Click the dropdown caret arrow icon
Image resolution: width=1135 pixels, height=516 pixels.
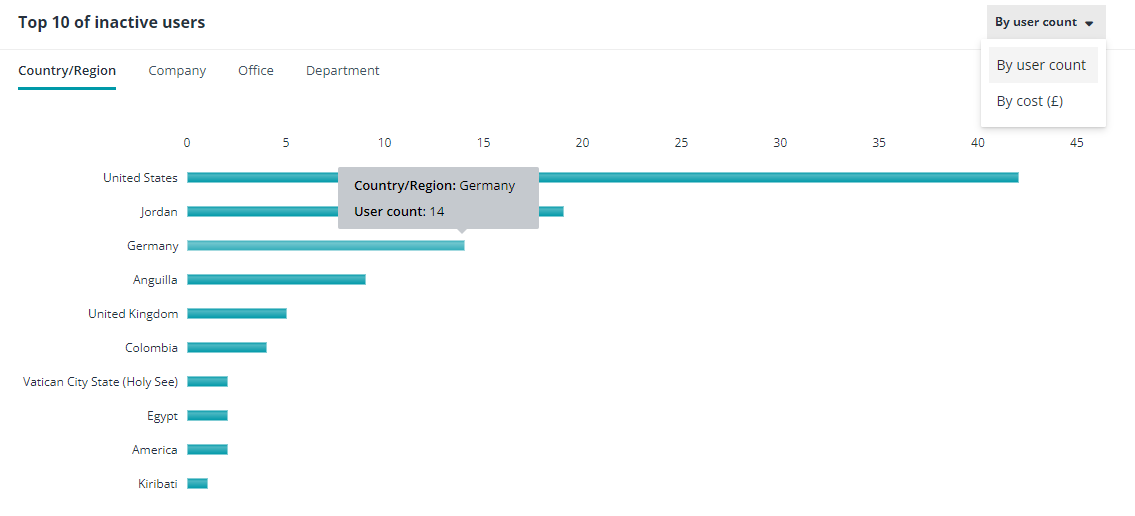point(1089,23)
